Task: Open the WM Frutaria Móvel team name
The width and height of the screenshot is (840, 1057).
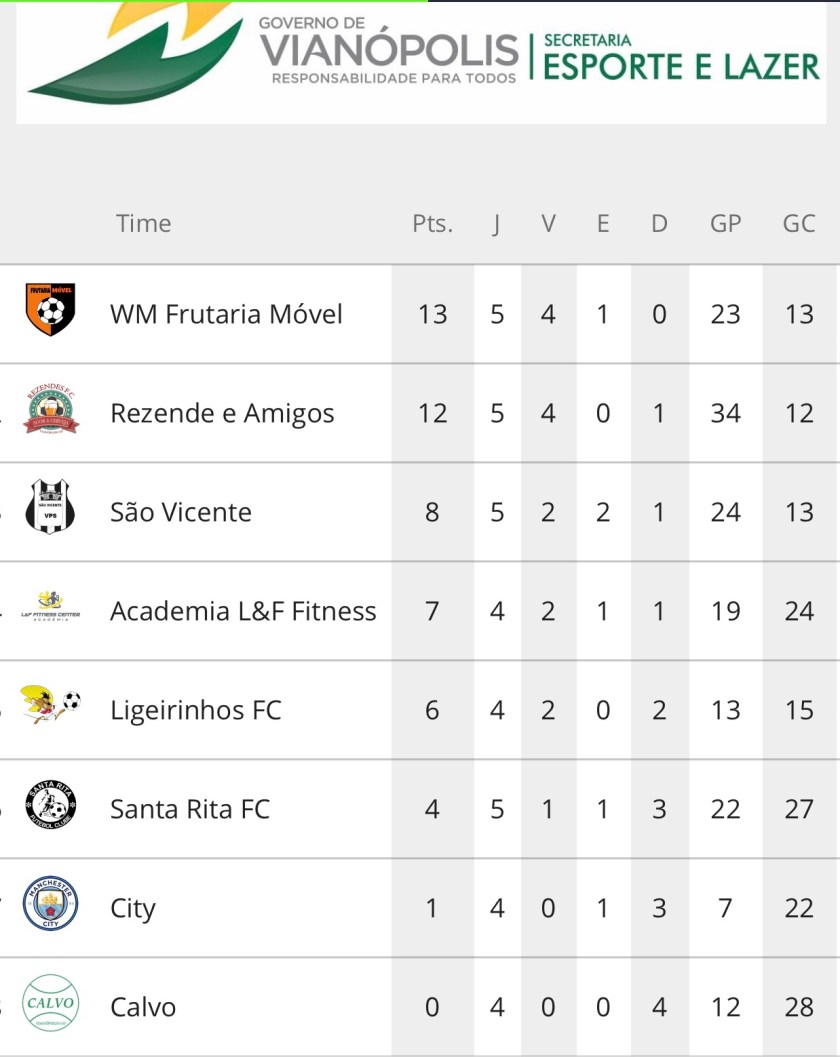Action: [226, 314]
